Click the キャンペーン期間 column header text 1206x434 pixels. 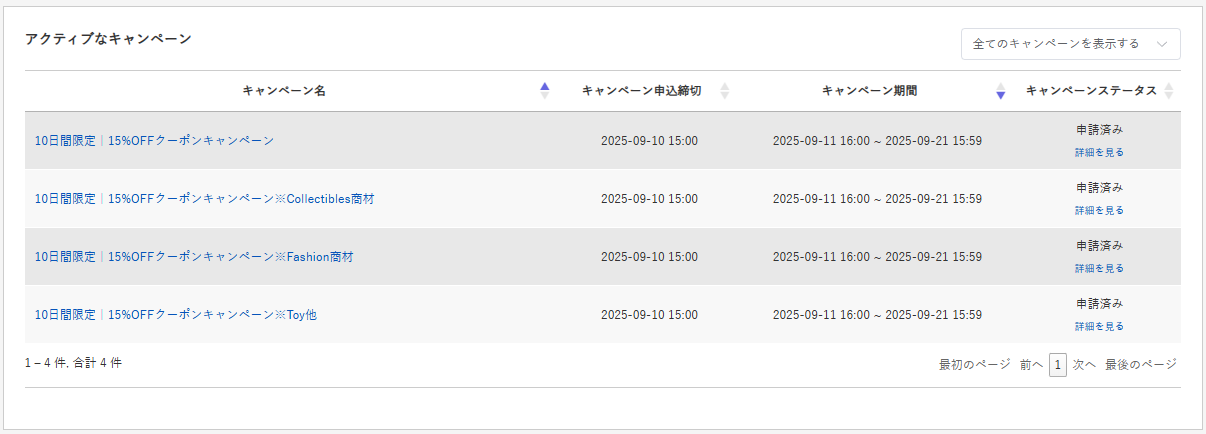(869, 91)
